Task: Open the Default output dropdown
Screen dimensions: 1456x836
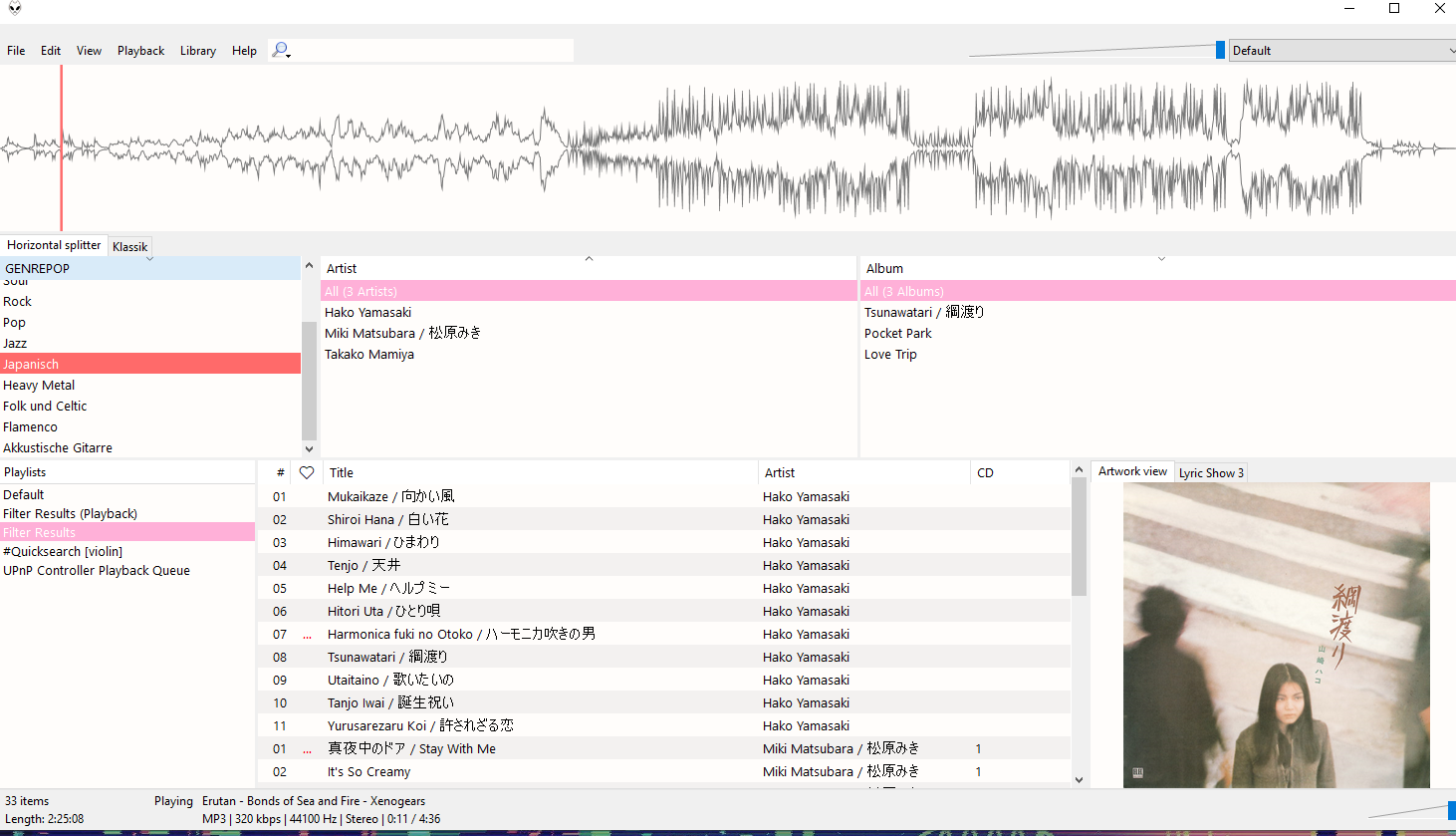Action: (x=1342, y=50)
